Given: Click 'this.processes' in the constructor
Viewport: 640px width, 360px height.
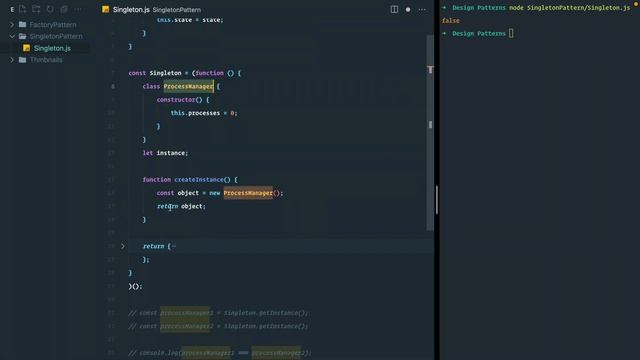Looking at the screenshot, I should point(195,113).
